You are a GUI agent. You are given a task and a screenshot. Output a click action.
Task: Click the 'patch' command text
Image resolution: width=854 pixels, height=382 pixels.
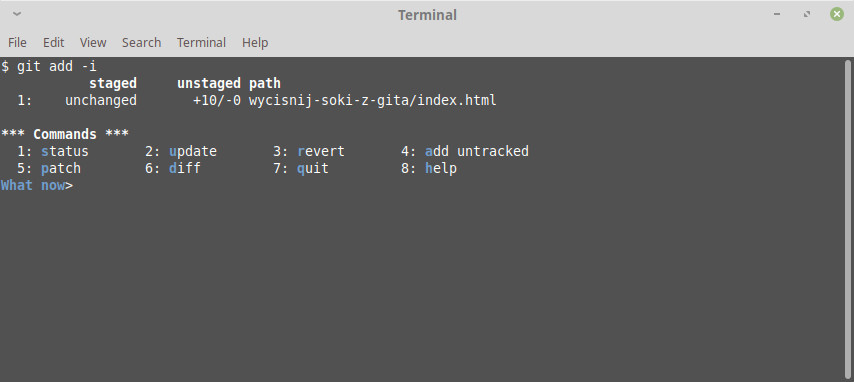click(60, 168)
